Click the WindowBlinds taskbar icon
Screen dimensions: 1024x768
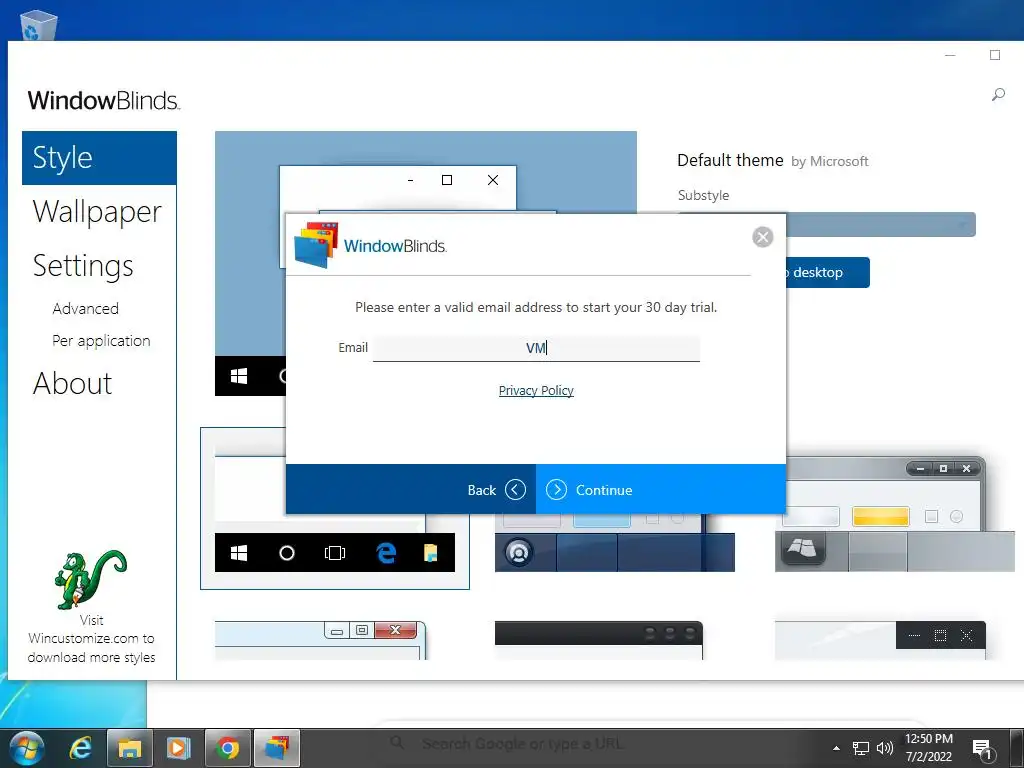click(276, 748)
